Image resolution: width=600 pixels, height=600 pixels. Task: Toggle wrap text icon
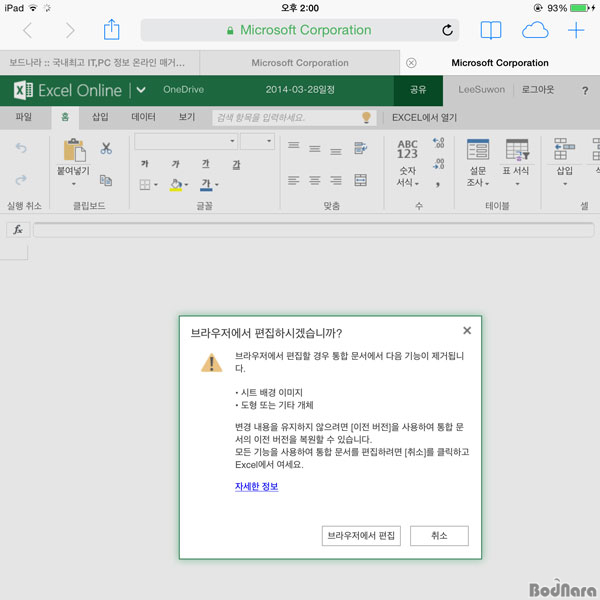click(x=360, y=148)
